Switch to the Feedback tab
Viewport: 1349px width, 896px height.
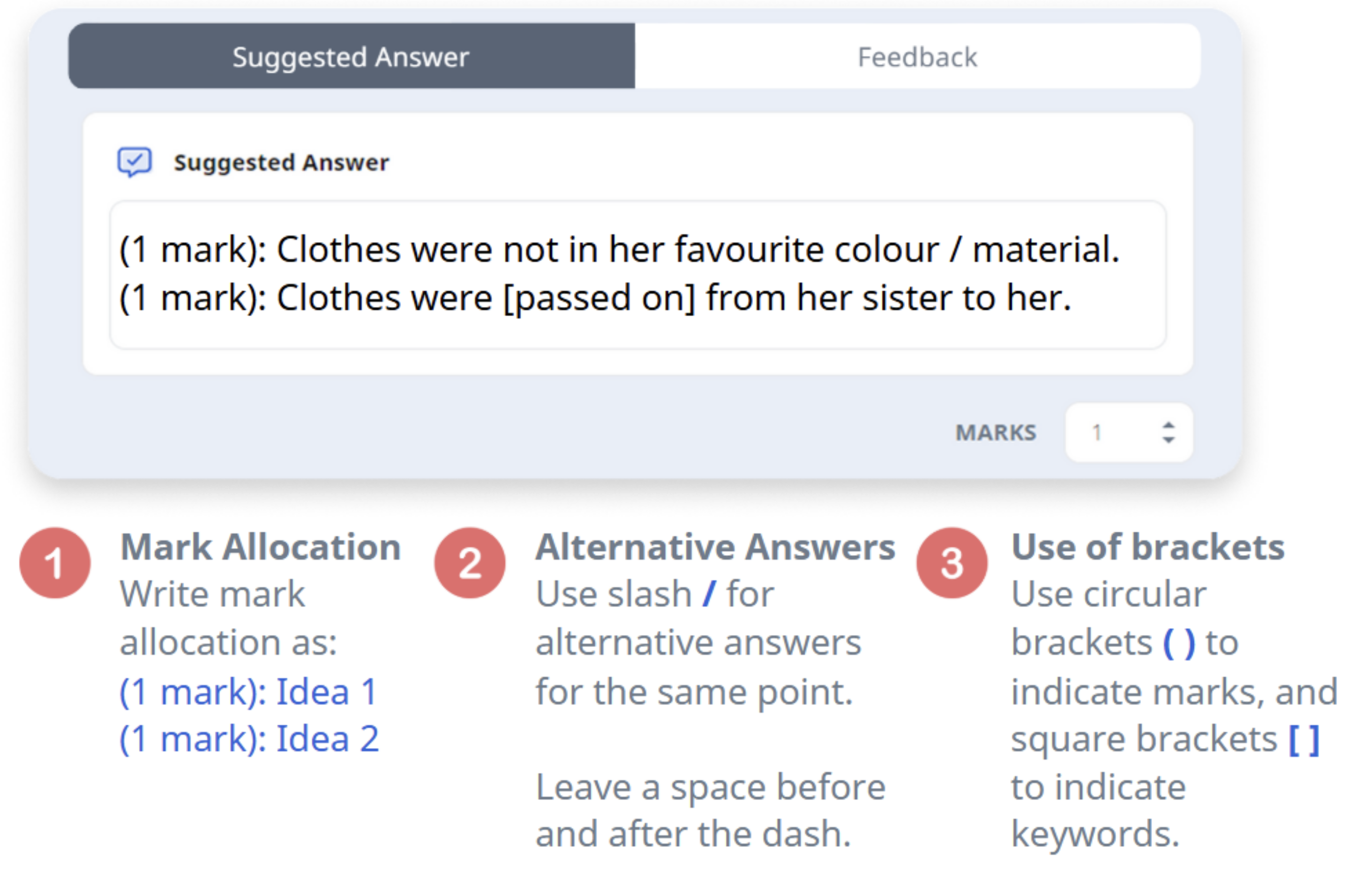917,56
